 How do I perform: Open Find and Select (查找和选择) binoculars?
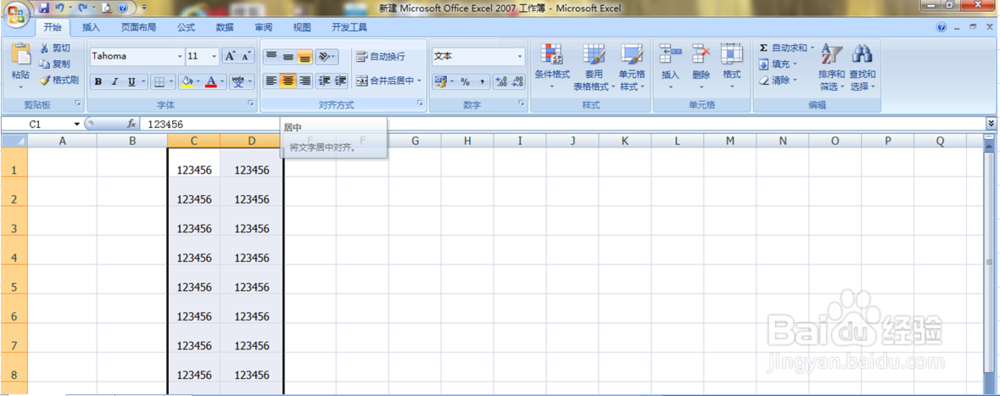[x=862, y=68]
